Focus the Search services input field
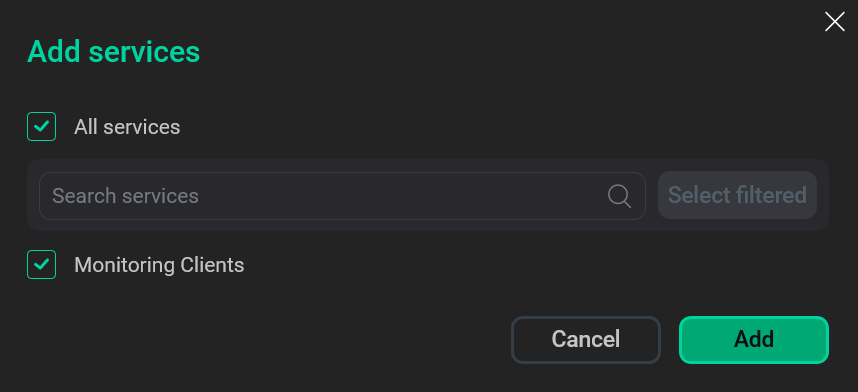The height and width of the screenshot is (392, 858). click(342, 196)
